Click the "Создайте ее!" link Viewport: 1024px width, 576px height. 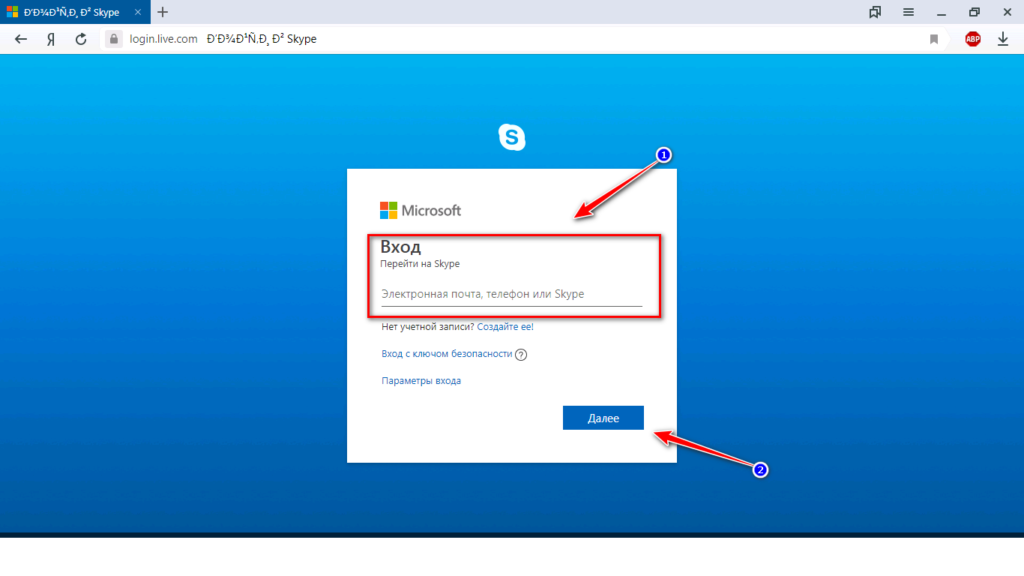[505, 326]
